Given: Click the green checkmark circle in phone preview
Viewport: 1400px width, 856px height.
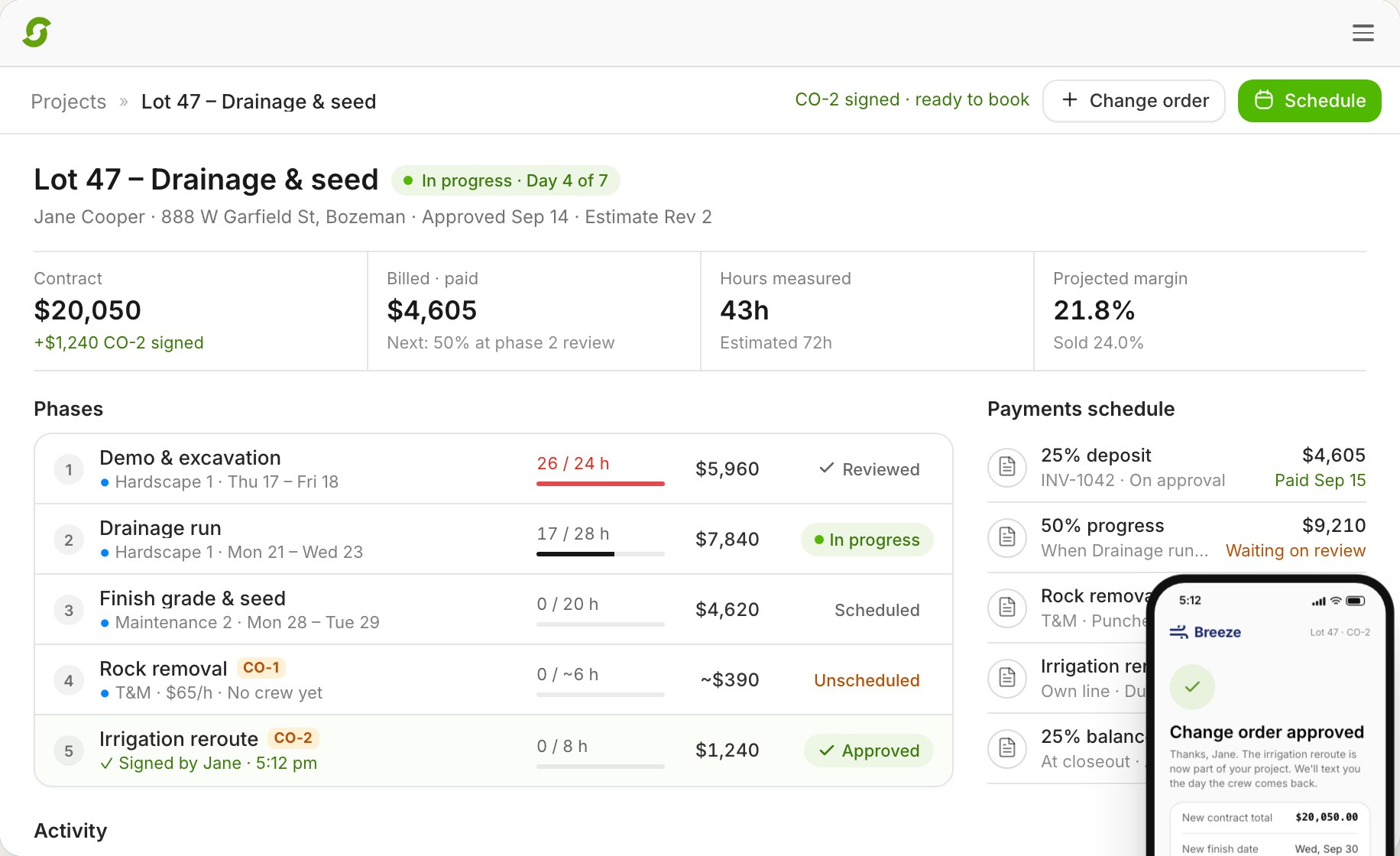Looking at the screenshot, I should point(1192,686).
